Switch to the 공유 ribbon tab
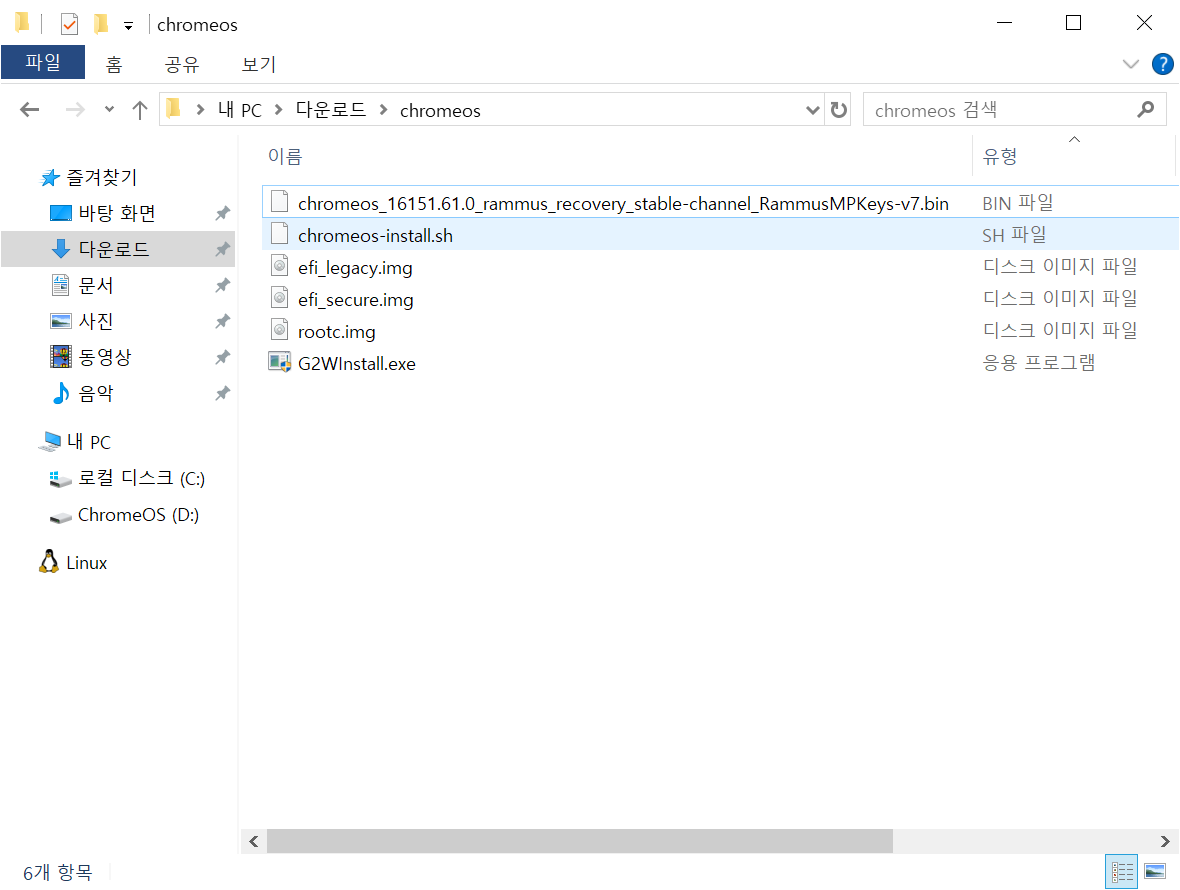 tap(182, 64)
